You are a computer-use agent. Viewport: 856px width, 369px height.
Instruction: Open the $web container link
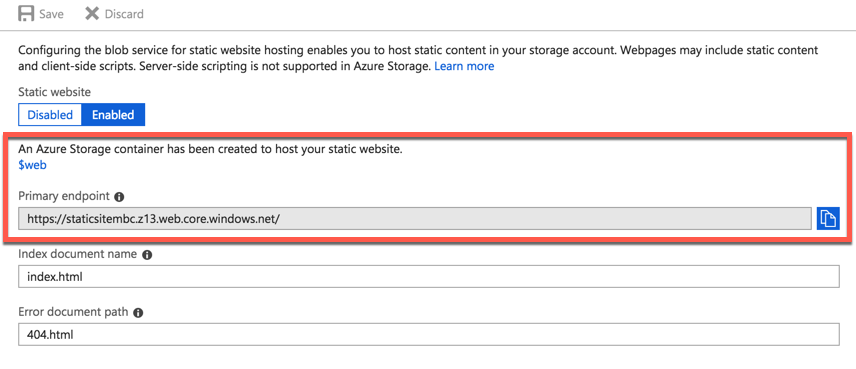(32, 165)
